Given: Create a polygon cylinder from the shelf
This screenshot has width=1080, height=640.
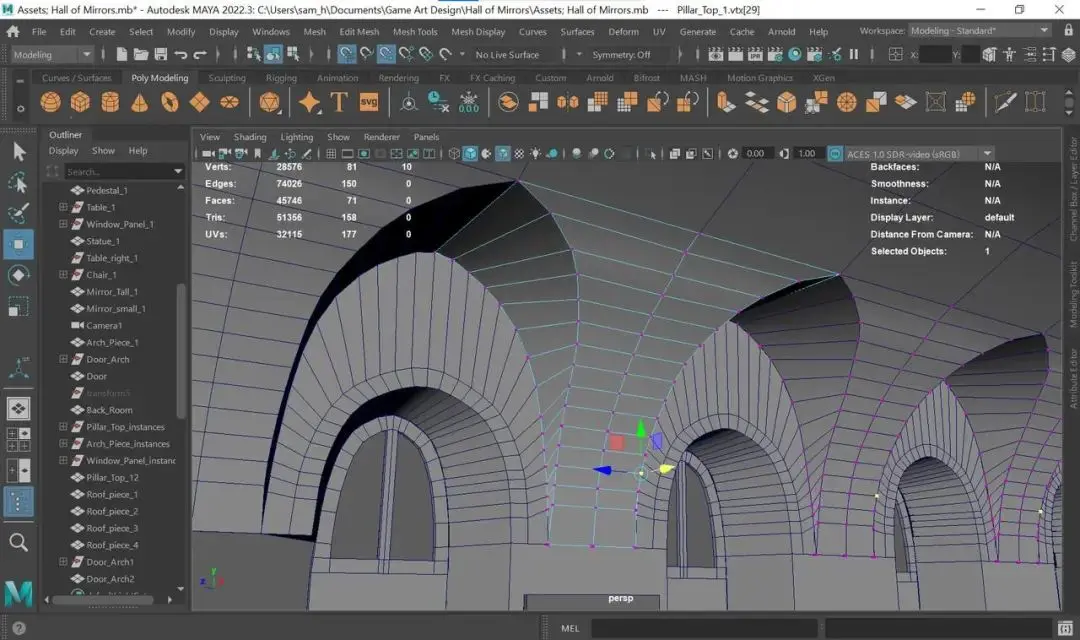Looking at the screenshot, I should 110,103.
